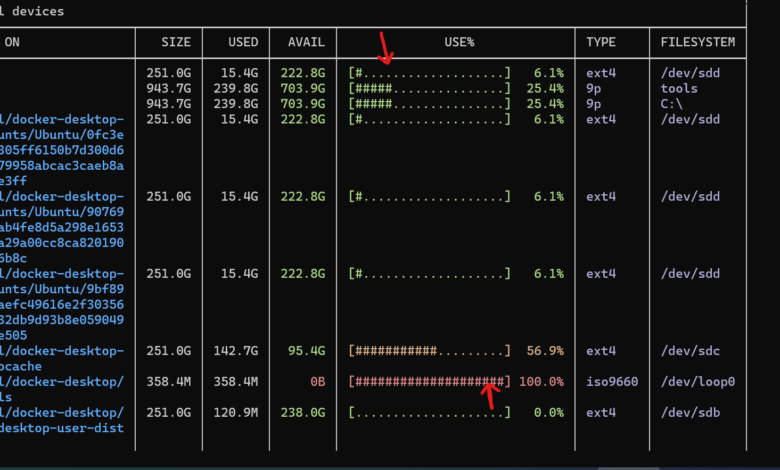Image resolution: width=780 pixels, height=470 pixels.
Task: Click the path ending 'e3ff'
Action: pyautogui.click(x=13, y=181)
